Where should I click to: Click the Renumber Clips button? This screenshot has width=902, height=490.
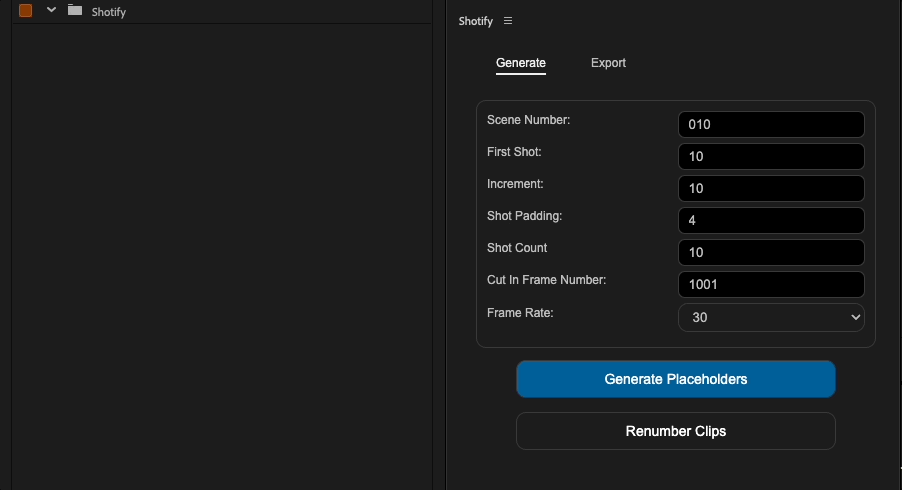click(676, 431)
